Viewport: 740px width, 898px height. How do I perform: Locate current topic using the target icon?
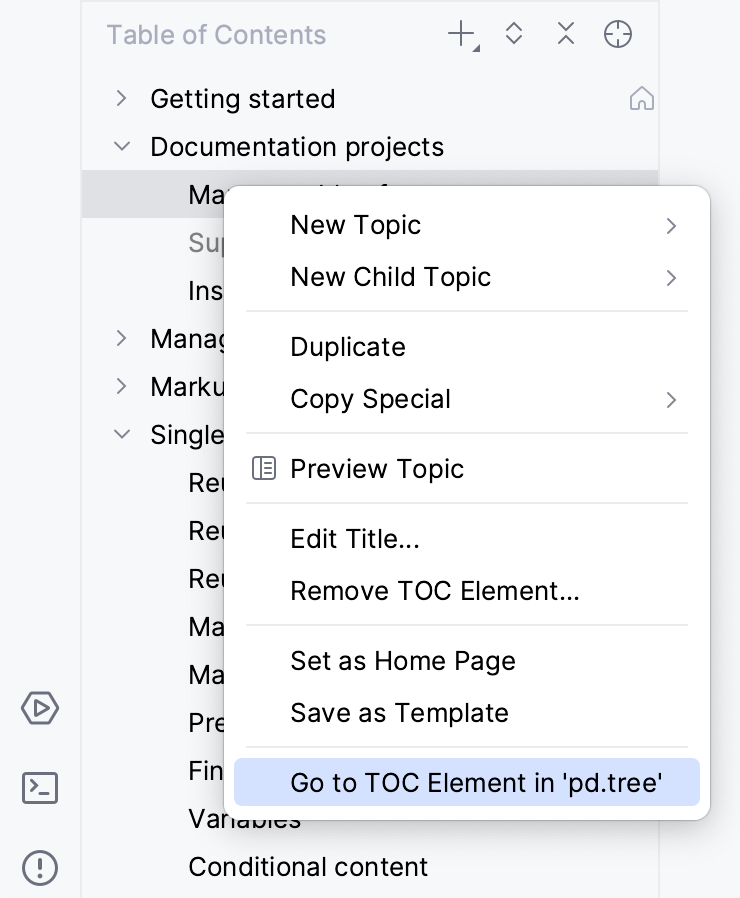coord(618,33)
